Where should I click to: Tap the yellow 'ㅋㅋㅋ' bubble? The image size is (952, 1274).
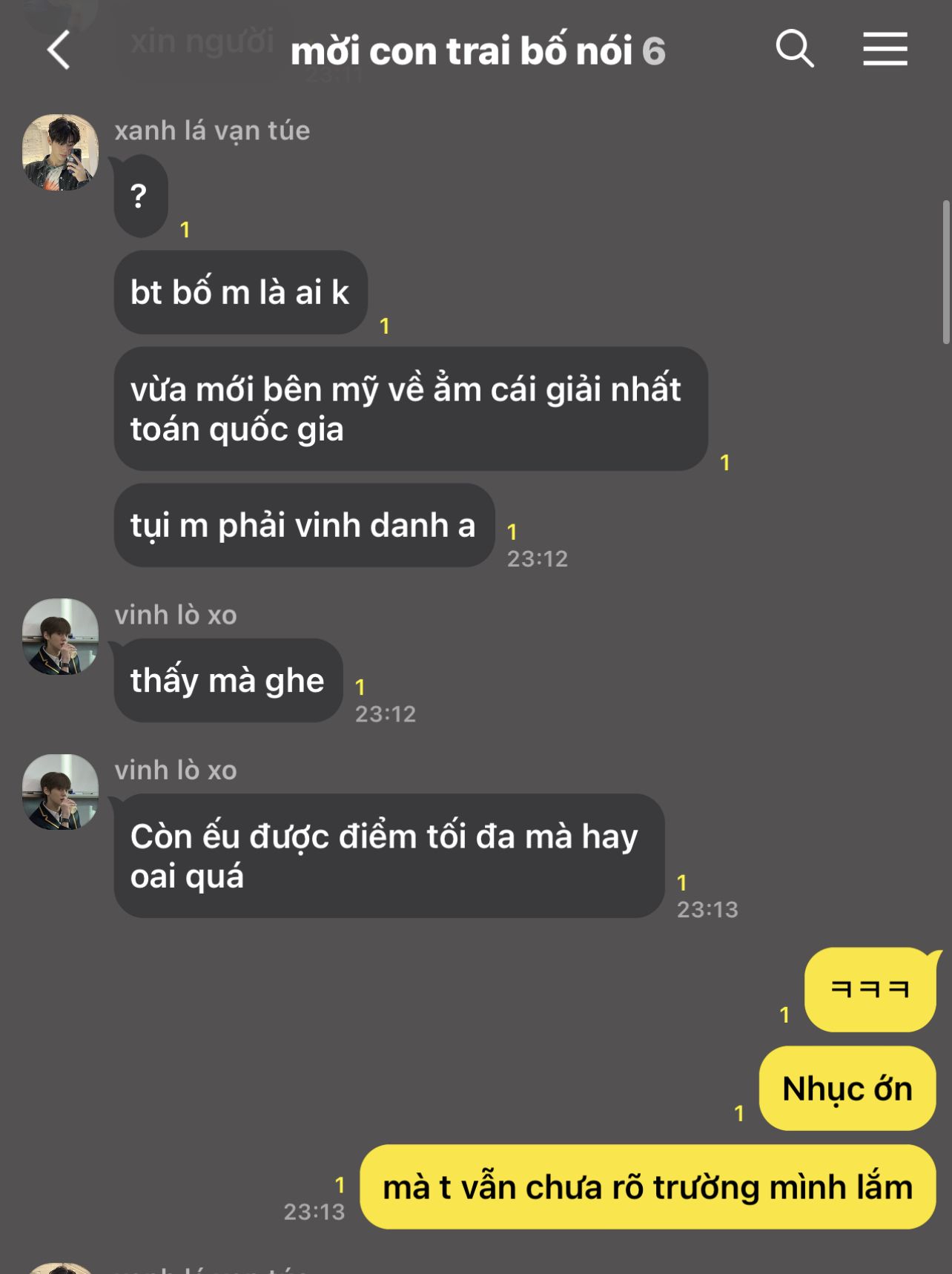point(870,989)
